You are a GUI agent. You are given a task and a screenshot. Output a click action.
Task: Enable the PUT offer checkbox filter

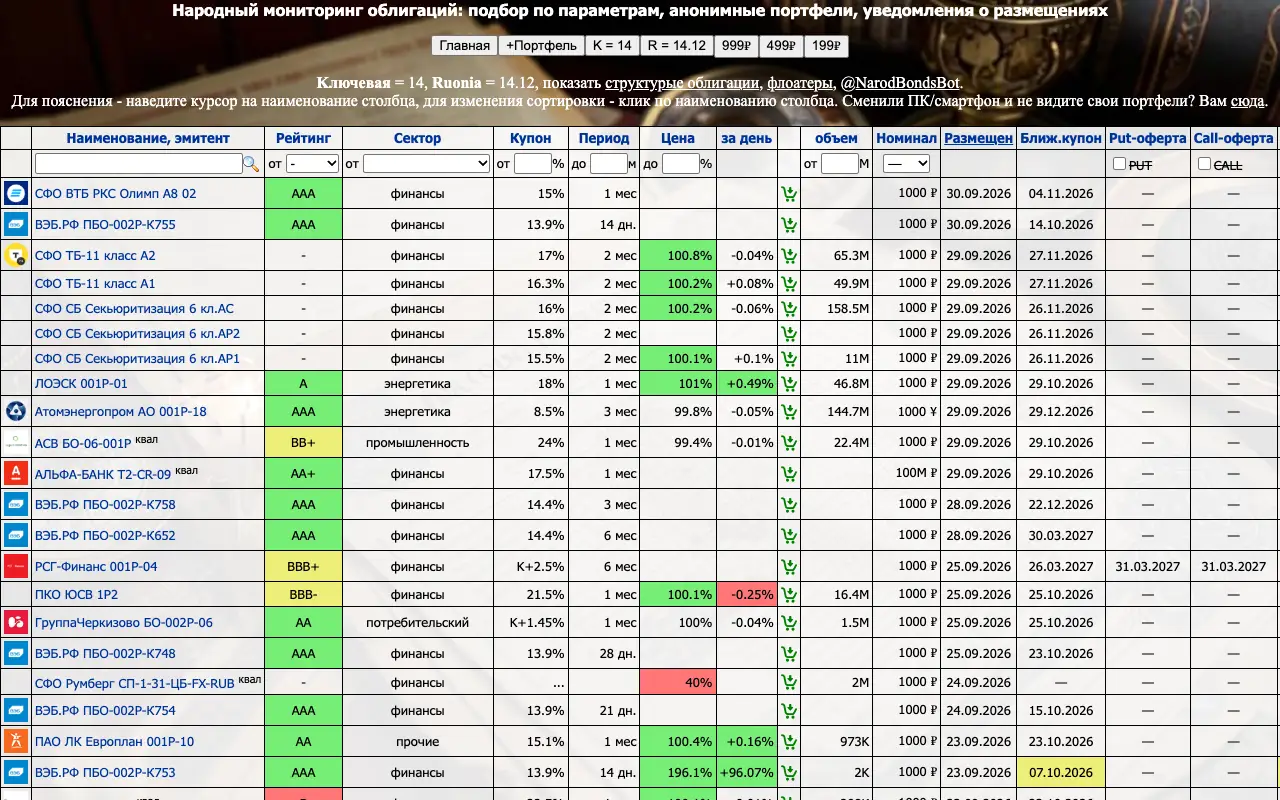coord(1120,164)
